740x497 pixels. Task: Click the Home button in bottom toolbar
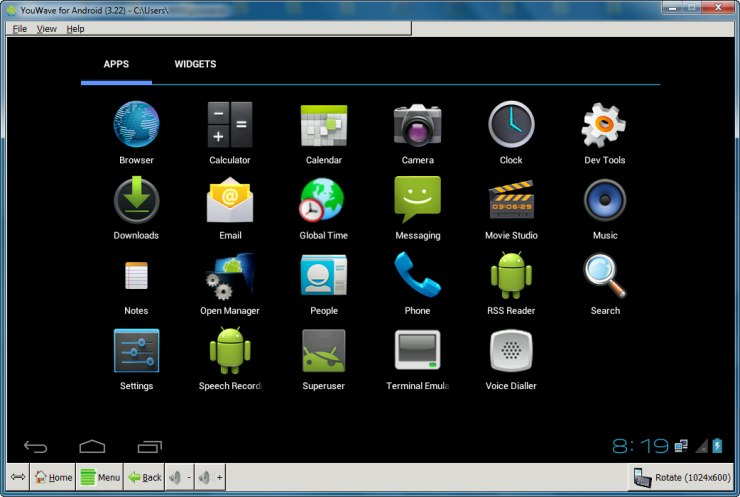pos(53,477)
